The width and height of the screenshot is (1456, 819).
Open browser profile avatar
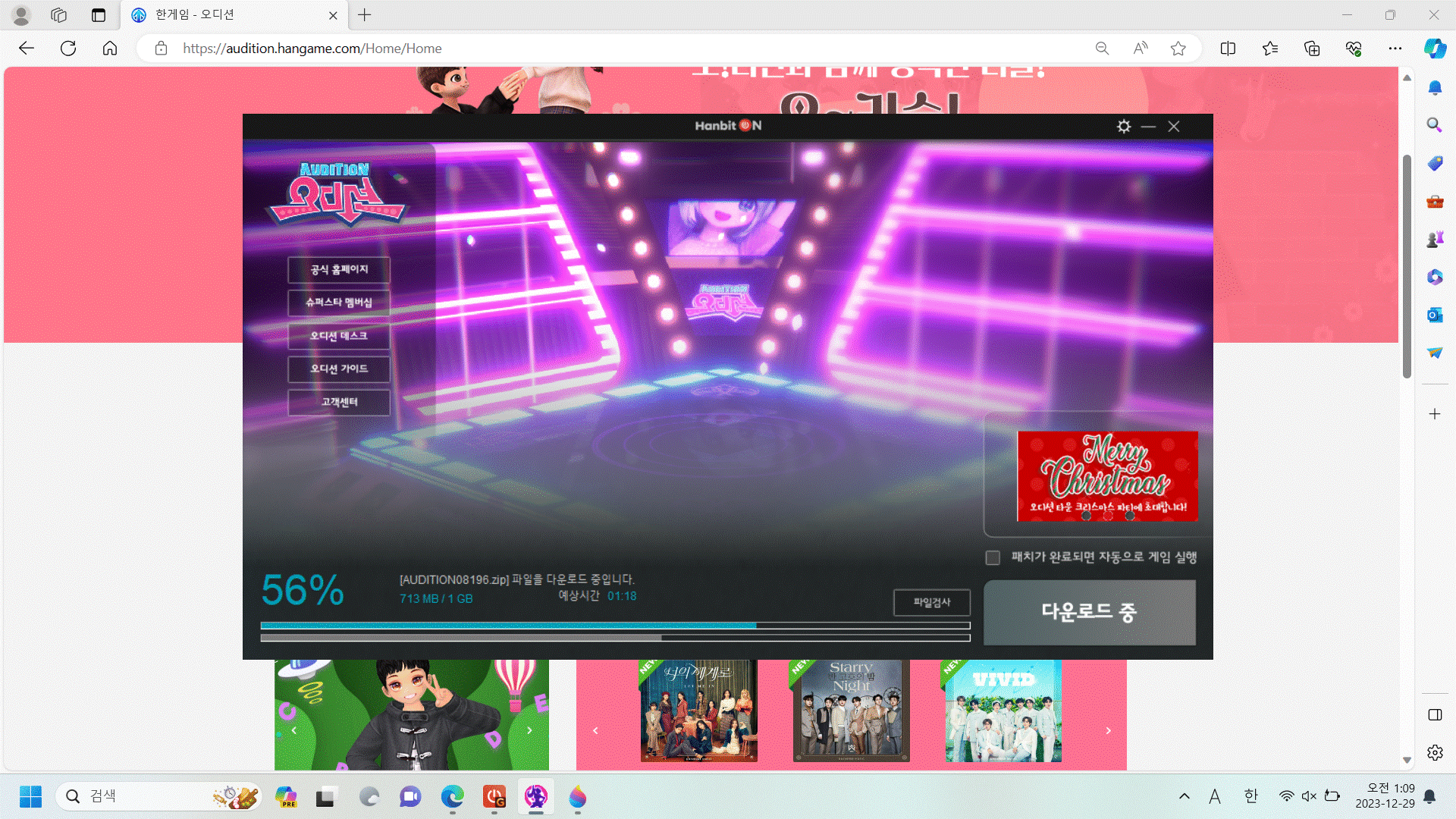point(21,15)
